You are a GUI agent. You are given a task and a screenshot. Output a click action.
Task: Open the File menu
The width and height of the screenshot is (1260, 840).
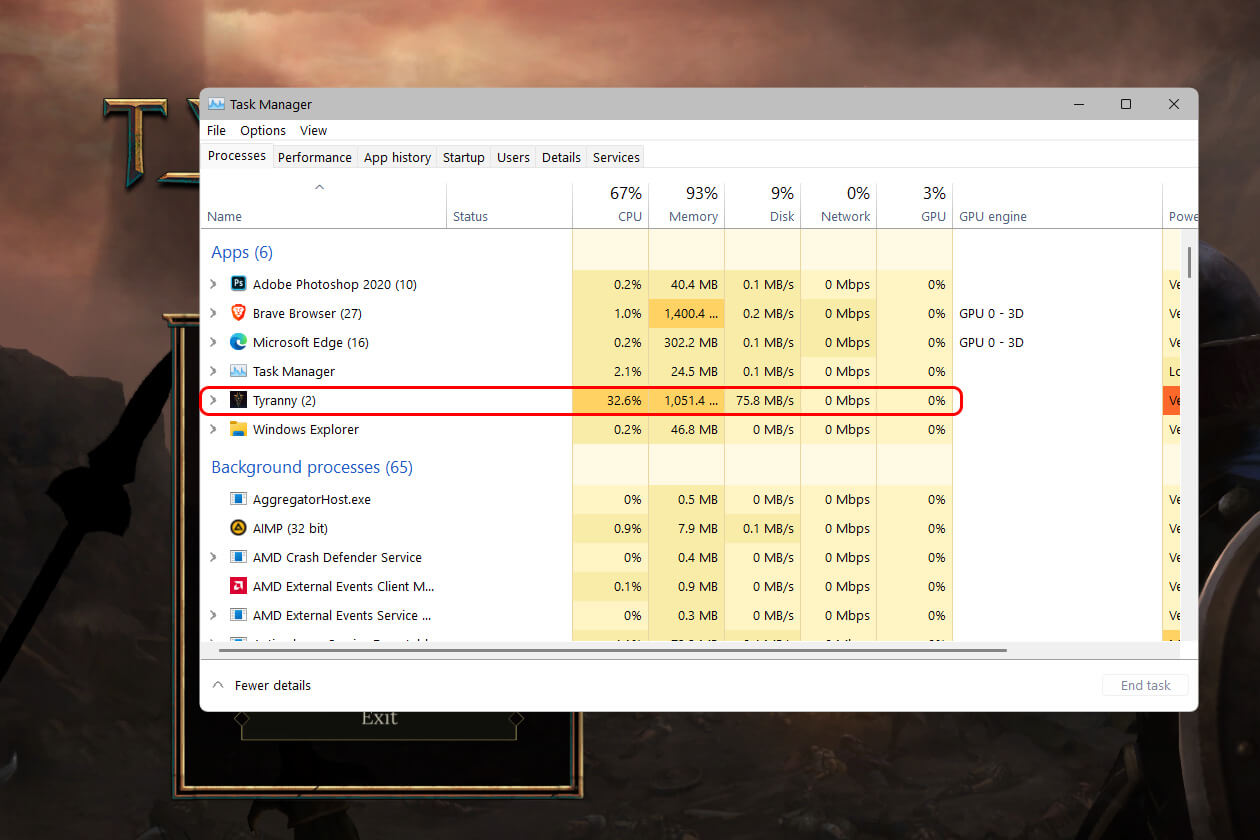click(x=216, y=131)
